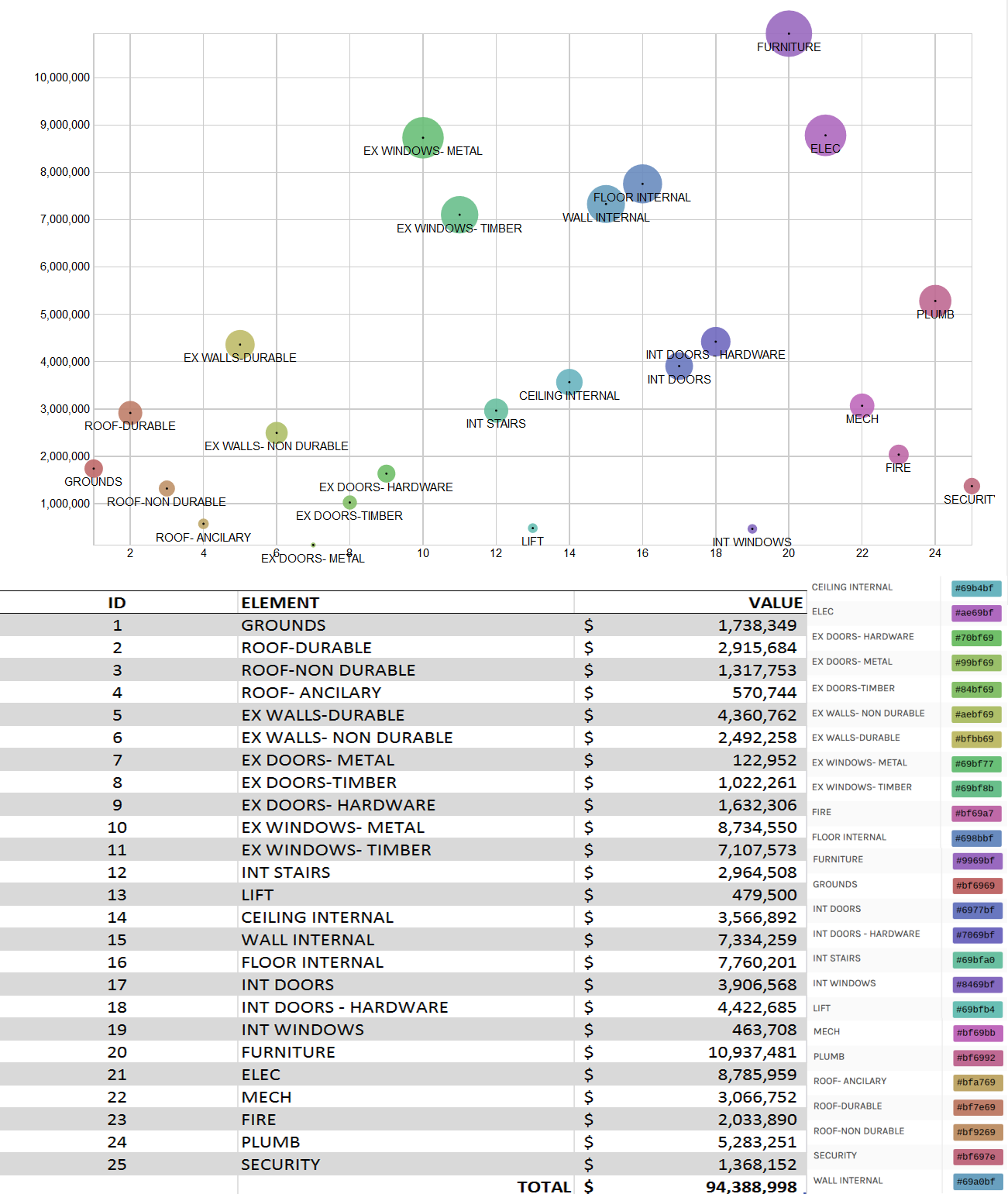This screenshot has height=1194, width=1008.
Task: Click the ROOF-DURABLE bubble
Action: 130,412
